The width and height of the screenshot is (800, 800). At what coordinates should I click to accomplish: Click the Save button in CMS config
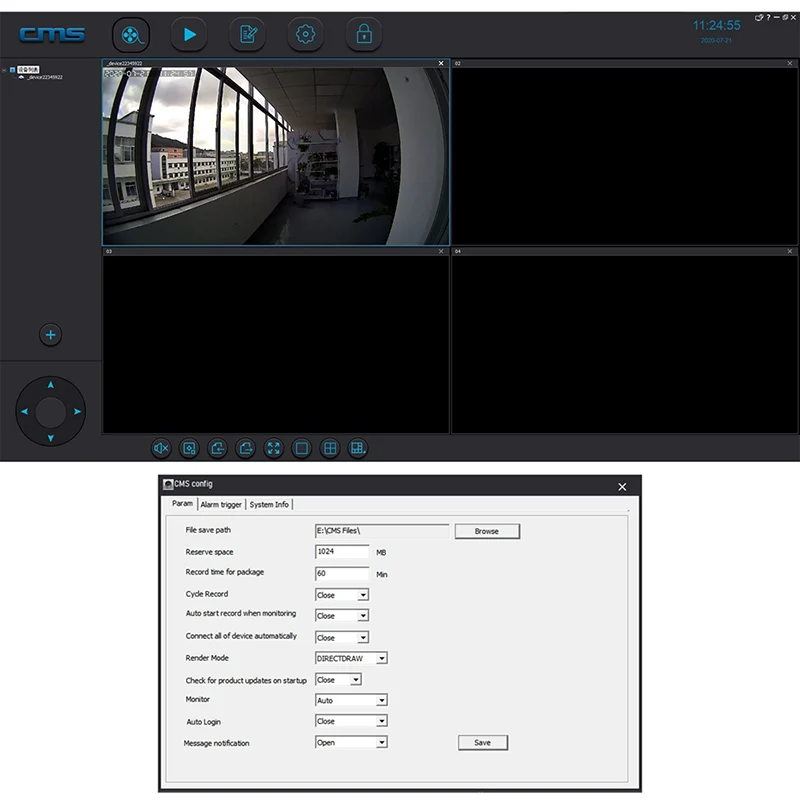tap(482, 743)
